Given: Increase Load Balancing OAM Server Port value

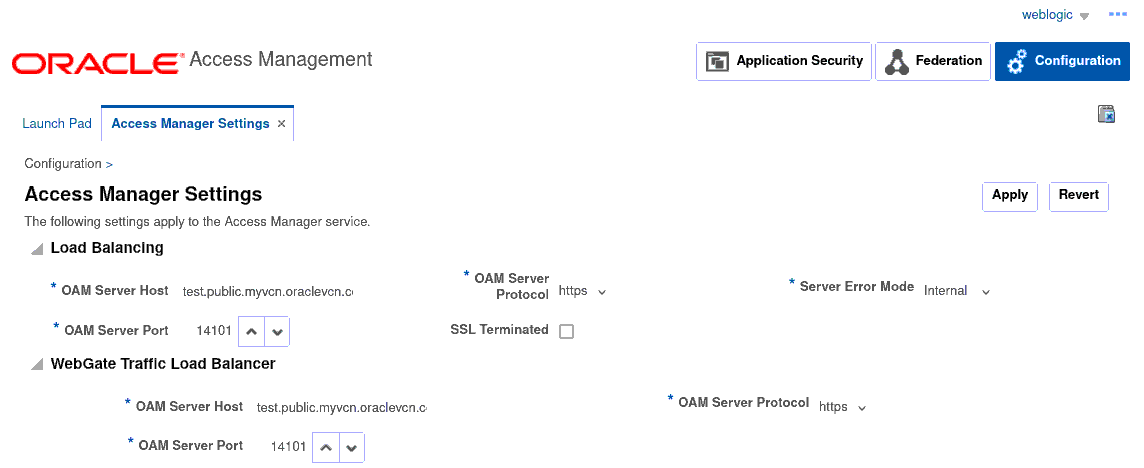Looking at the screenshot, I should coord(252,331).
